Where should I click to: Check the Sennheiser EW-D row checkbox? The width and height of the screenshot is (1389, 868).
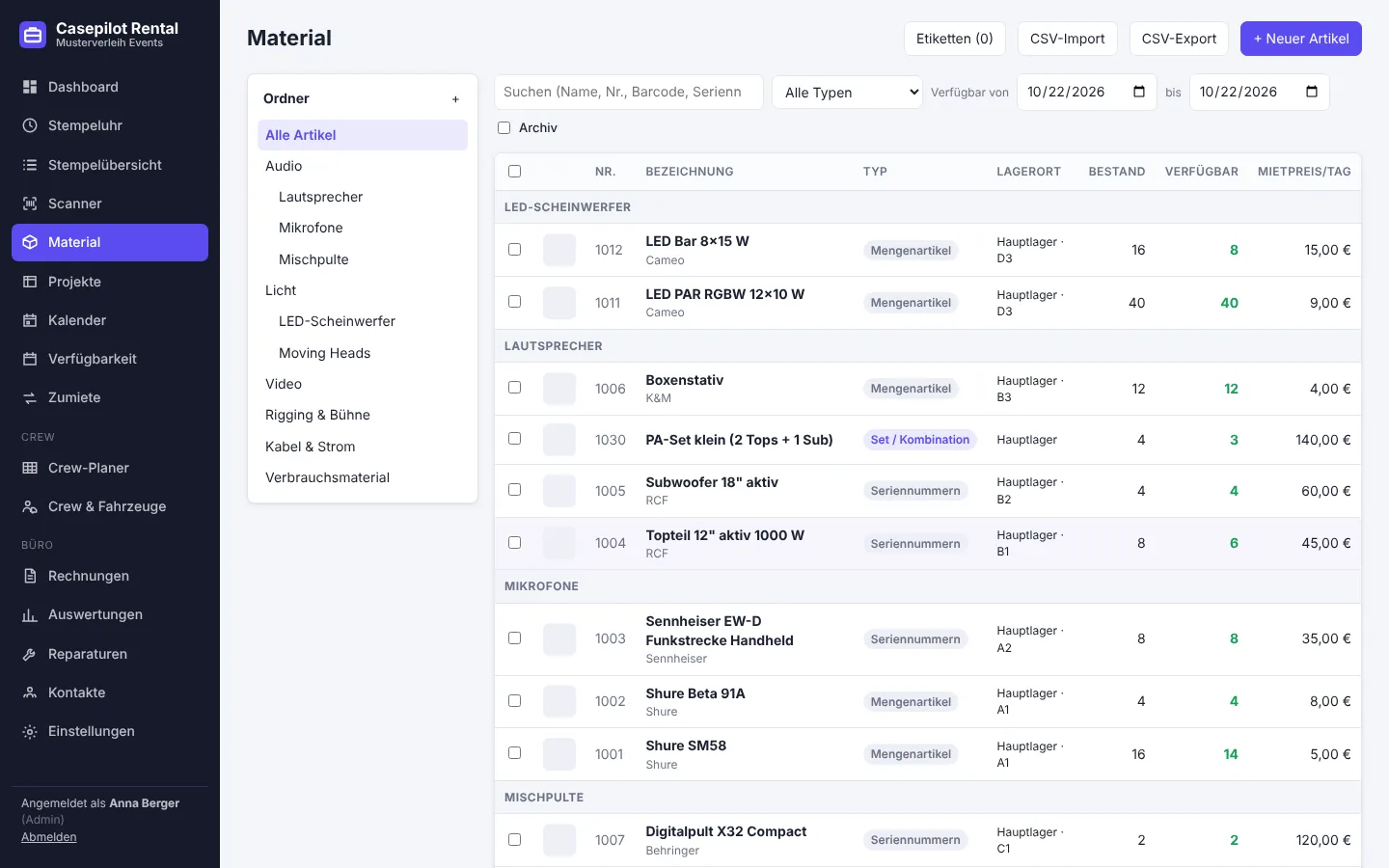pos(514,637)
